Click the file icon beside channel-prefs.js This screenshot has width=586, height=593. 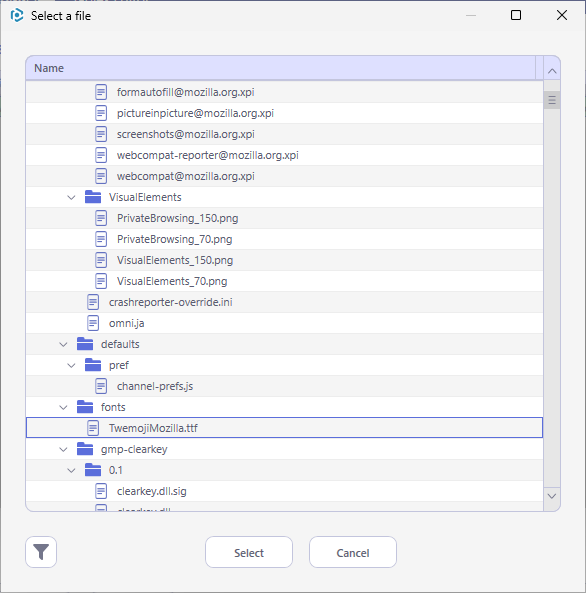[101, 386]
